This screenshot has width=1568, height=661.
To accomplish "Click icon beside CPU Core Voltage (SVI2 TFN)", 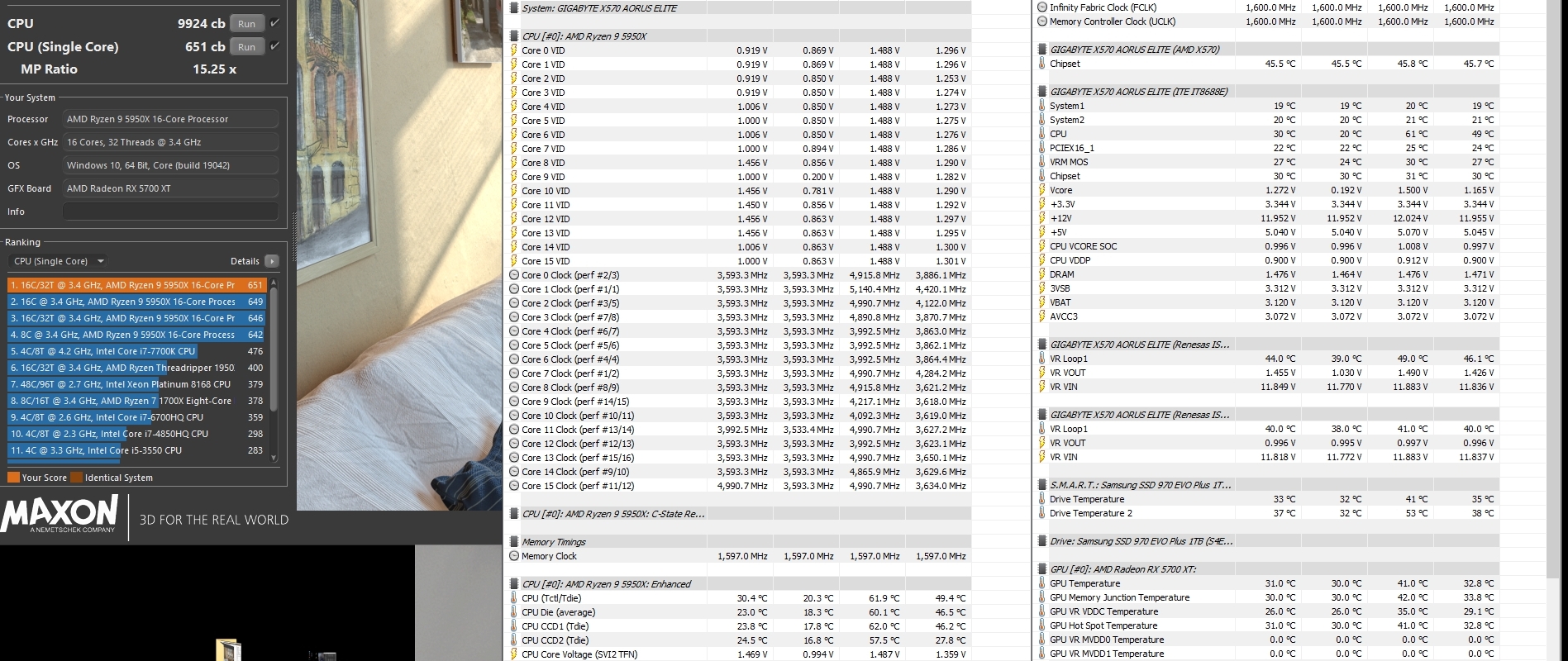I will click(x=514, y=654).
